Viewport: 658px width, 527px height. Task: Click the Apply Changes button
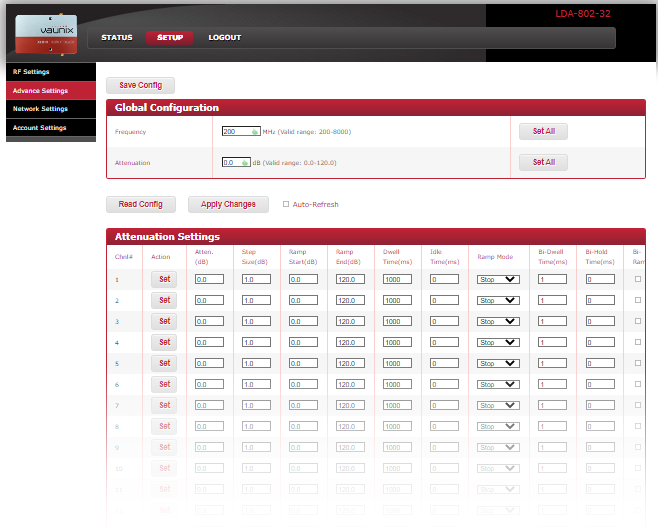coord(228,204)
